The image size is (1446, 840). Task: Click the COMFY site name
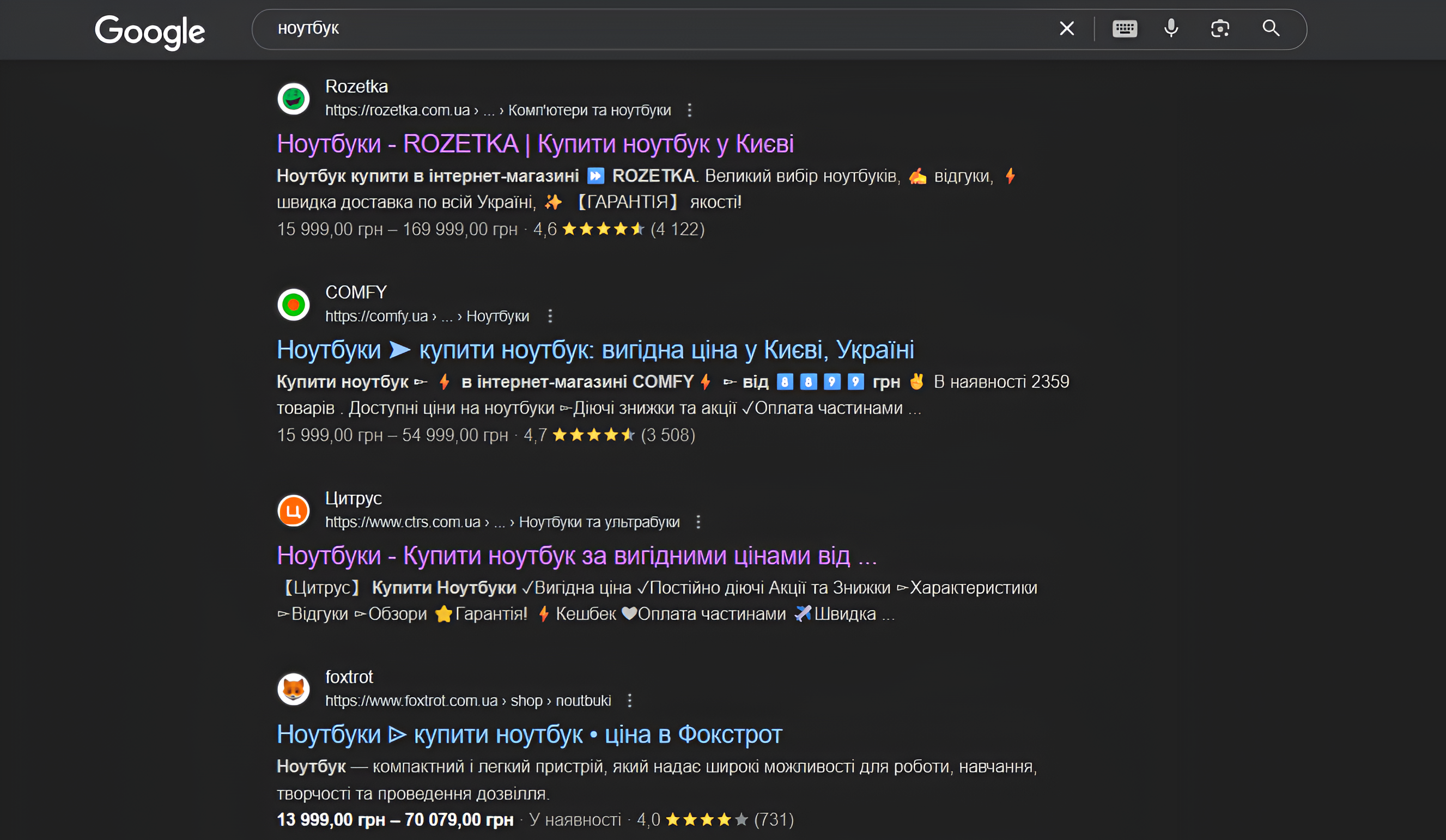point(356,293)
